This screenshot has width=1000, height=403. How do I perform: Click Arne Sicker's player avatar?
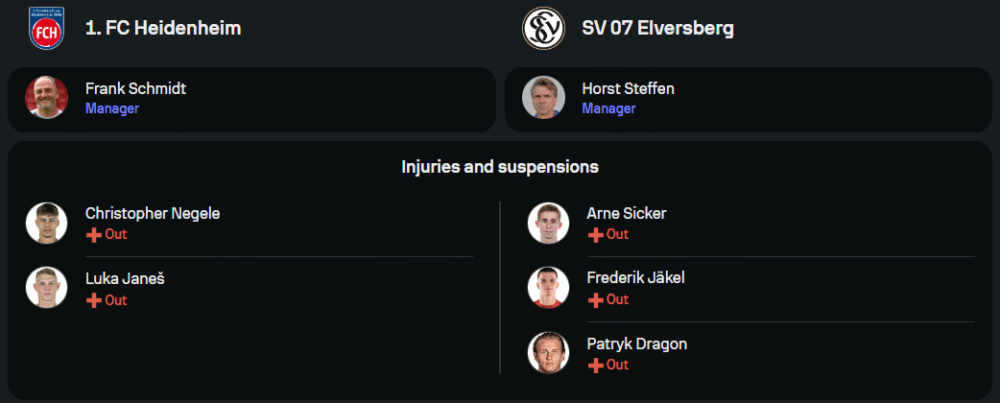pos(548,223)
